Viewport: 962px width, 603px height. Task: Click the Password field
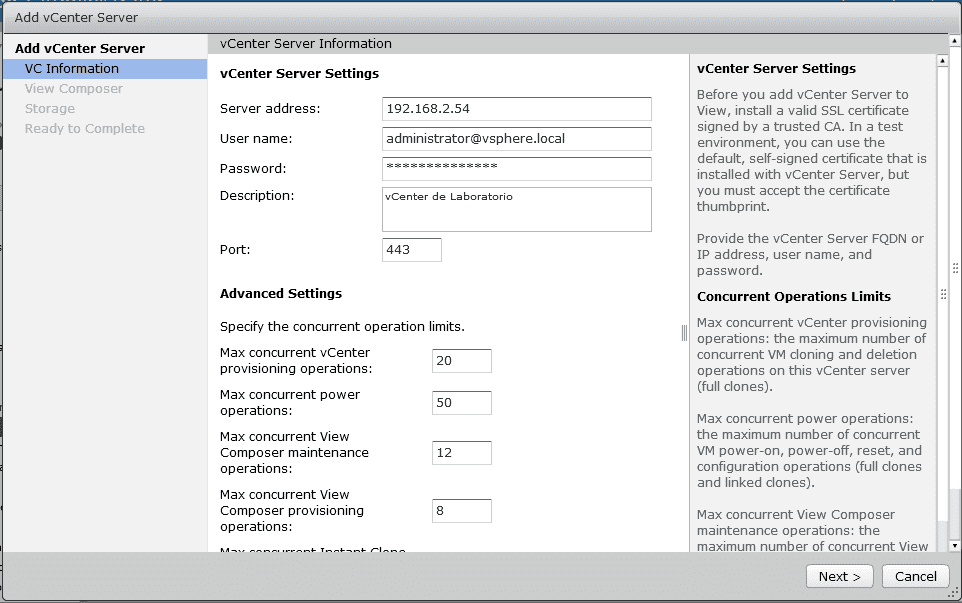pyautogui.click(x=516, y=169)
